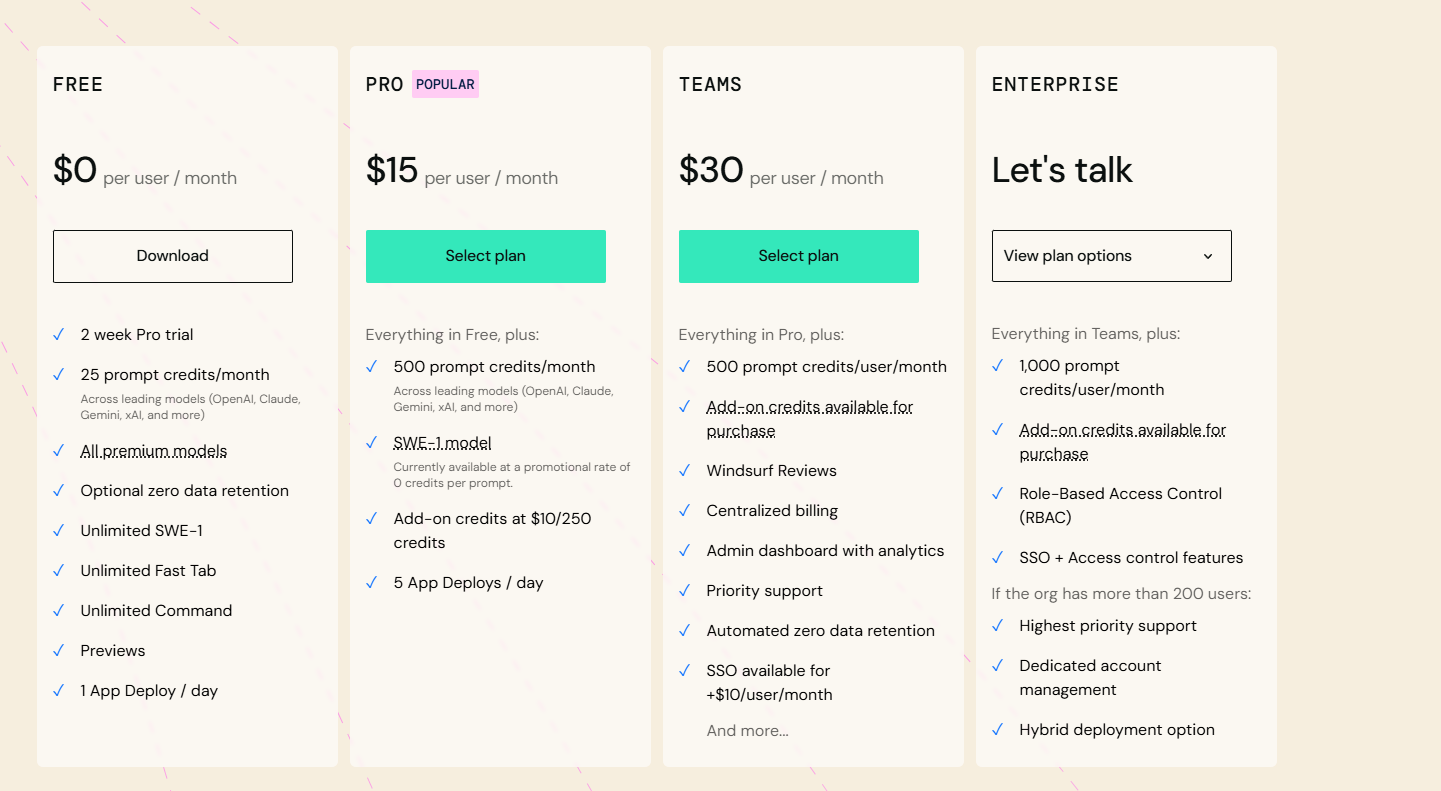Click Add-on credits available for purchase in Enterprise

[x=1123, y=442]
